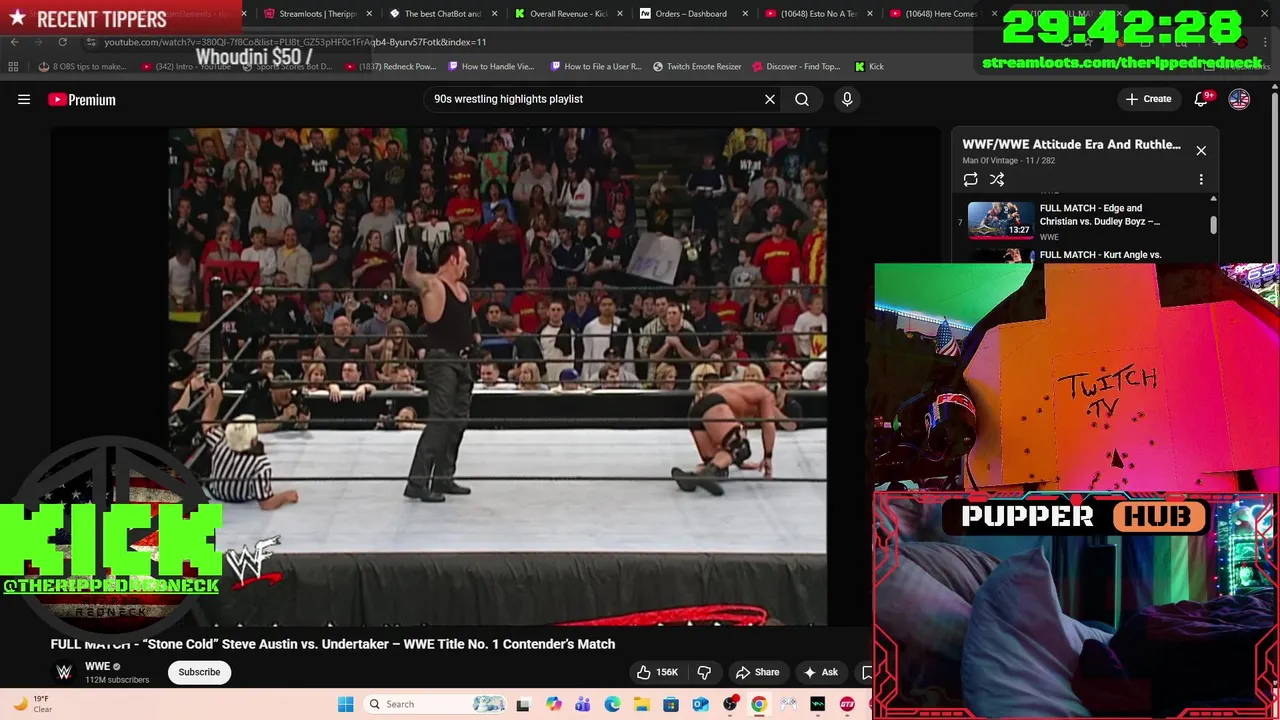Open Microsoft Teams from the taskbar
Image resolution: width=1280 pixels, height=720 pixels.
pos(583,704)
